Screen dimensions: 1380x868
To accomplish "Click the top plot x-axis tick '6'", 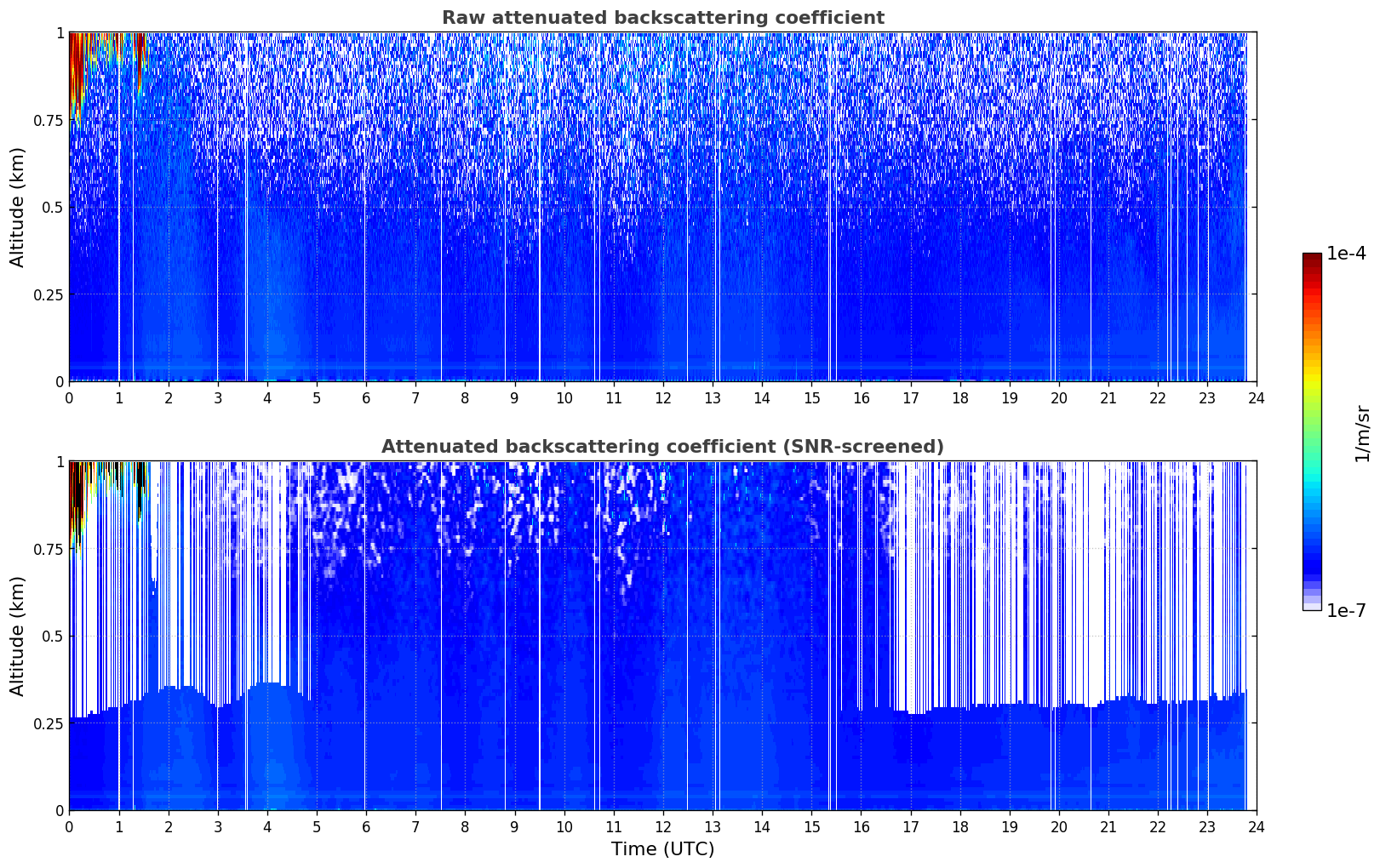I will pyautogui.click(x=366, y=397).
